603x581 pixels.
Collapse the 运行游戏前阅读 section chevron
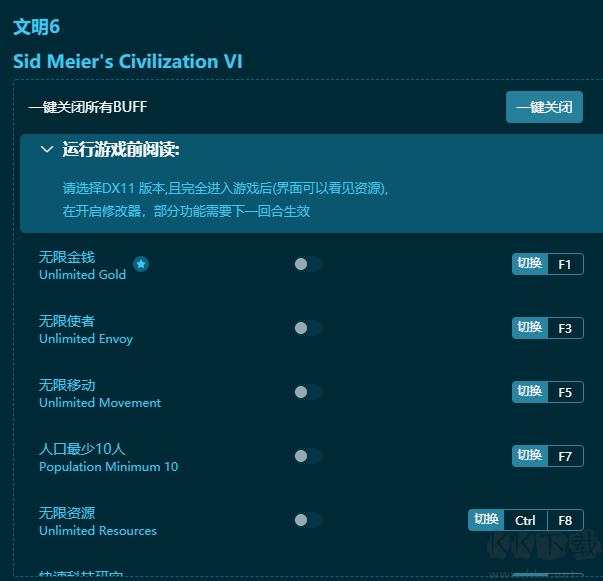click(47, 149)
